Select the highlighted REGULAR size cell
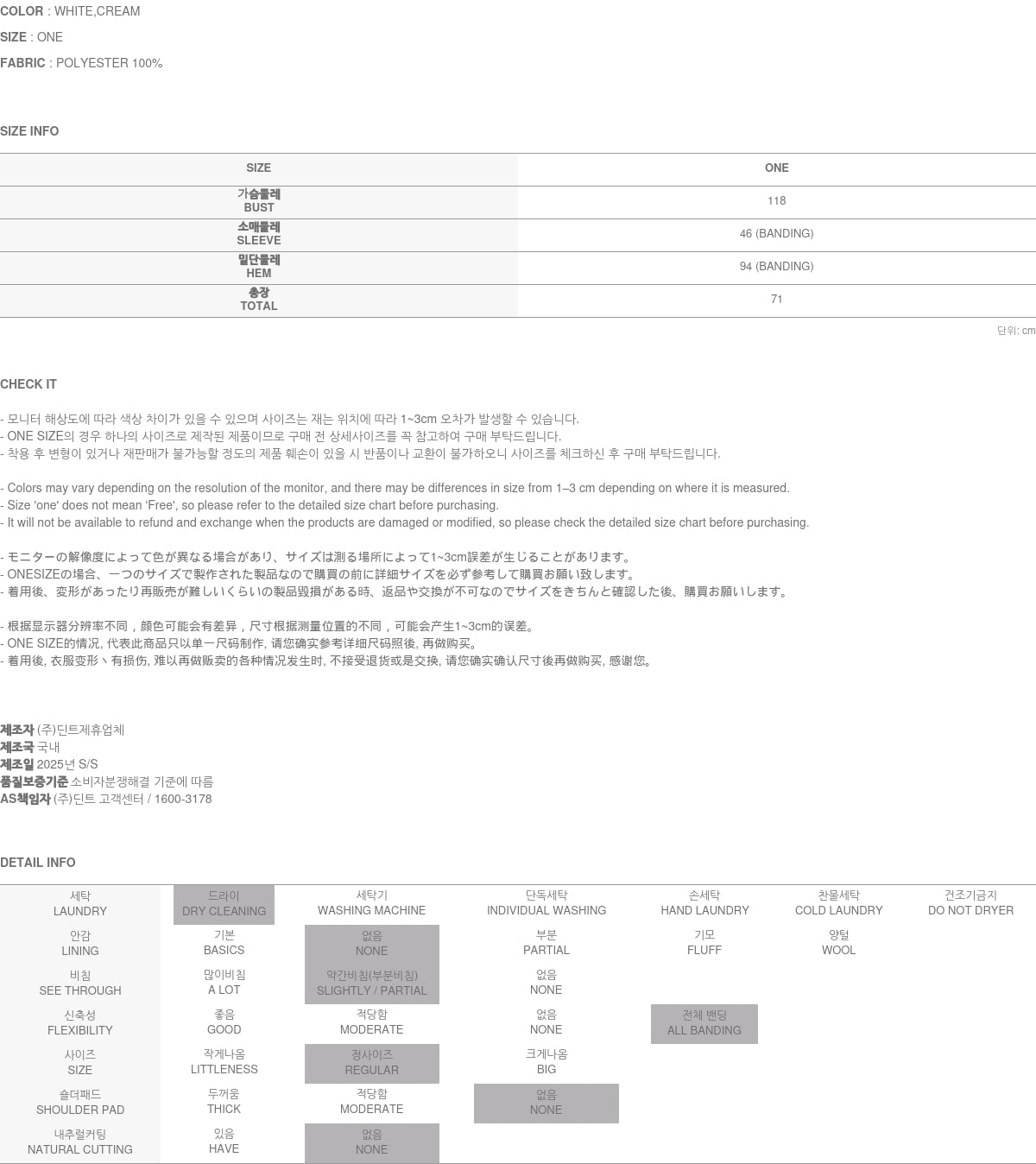 tap(371, 1063)
